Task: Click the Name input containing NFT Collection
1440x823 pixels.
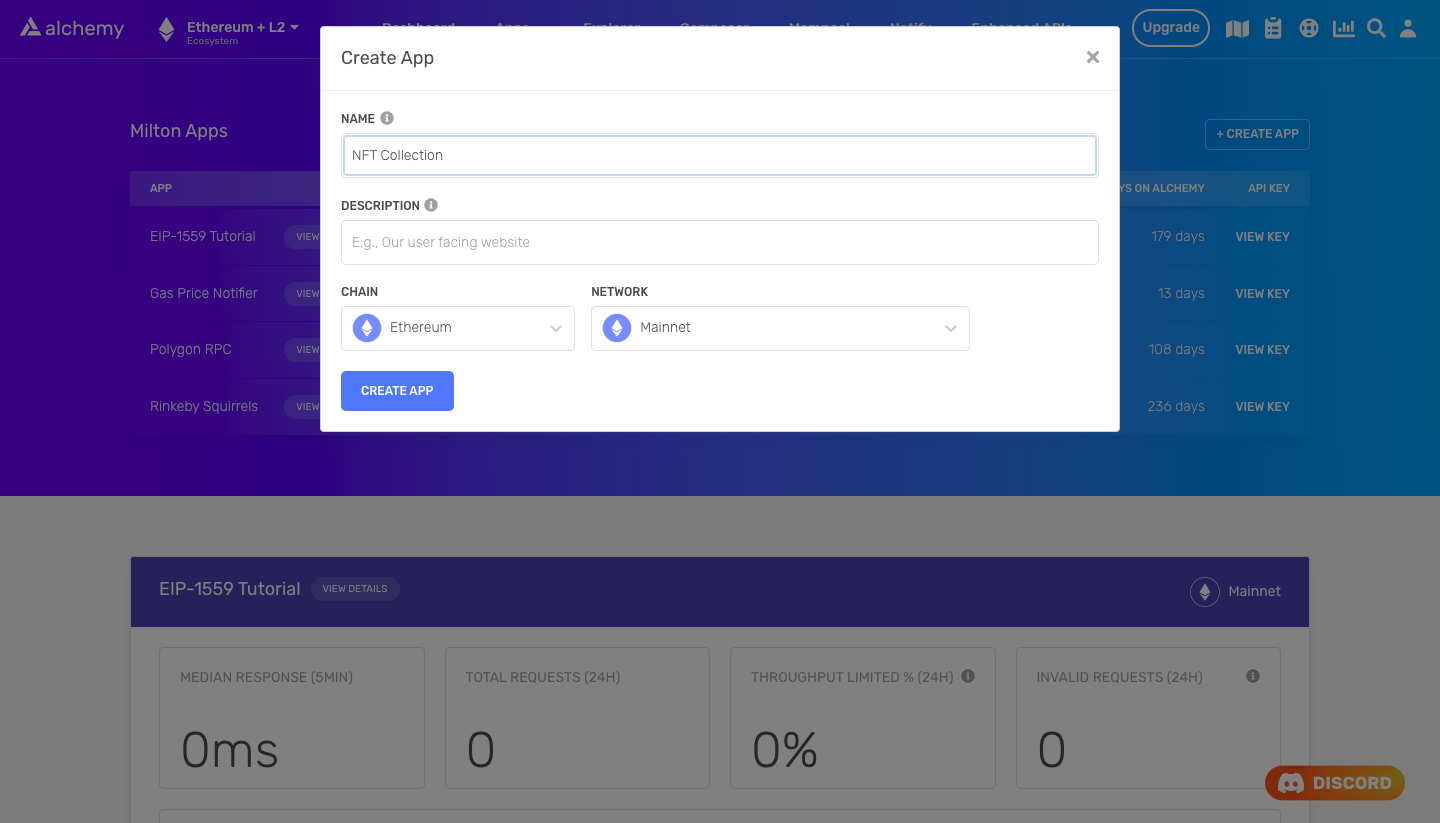Action: pyautogui.click(x=720, y=156)
